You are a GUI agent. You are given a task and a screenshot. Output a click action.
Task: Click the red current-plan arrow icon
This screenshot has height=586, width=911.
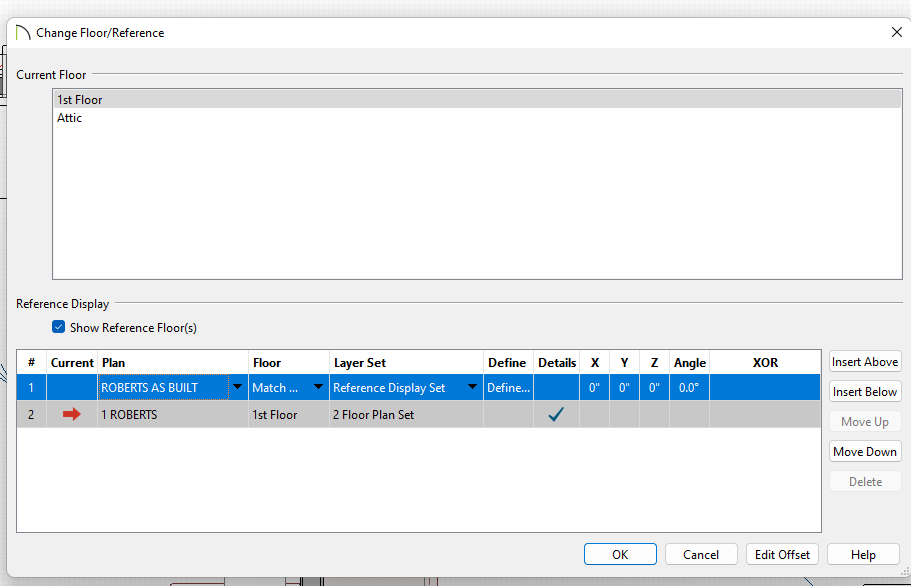[x=71, y=415]
